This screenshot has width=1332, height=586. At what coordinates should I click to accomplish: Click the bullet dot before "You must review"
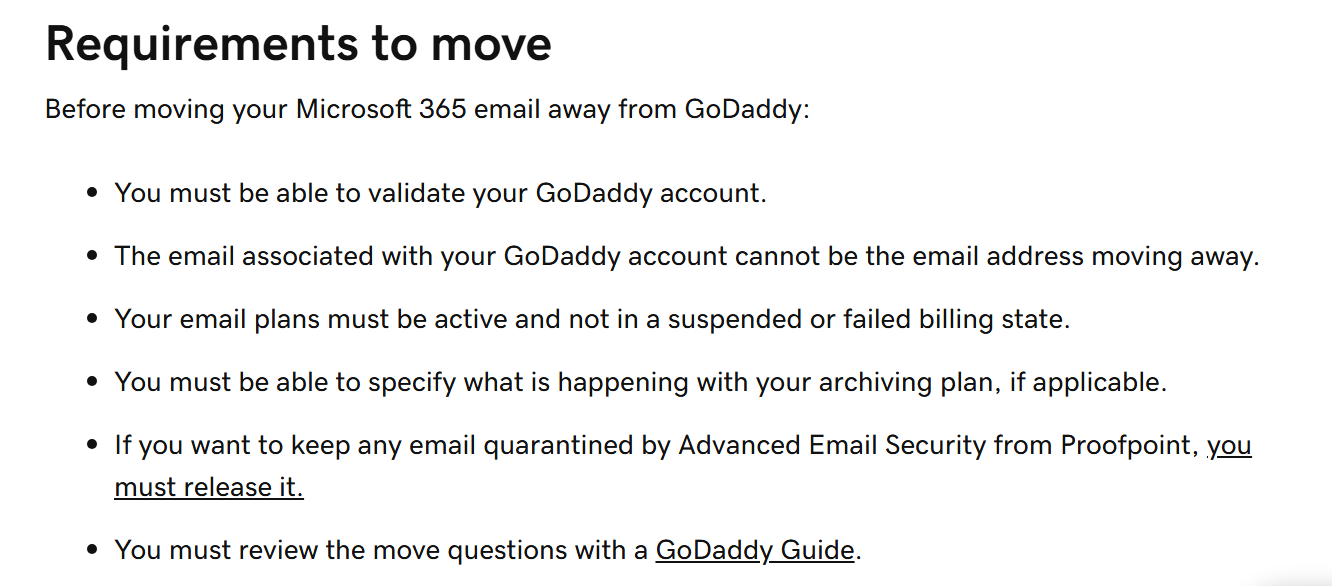click(92, 550)
